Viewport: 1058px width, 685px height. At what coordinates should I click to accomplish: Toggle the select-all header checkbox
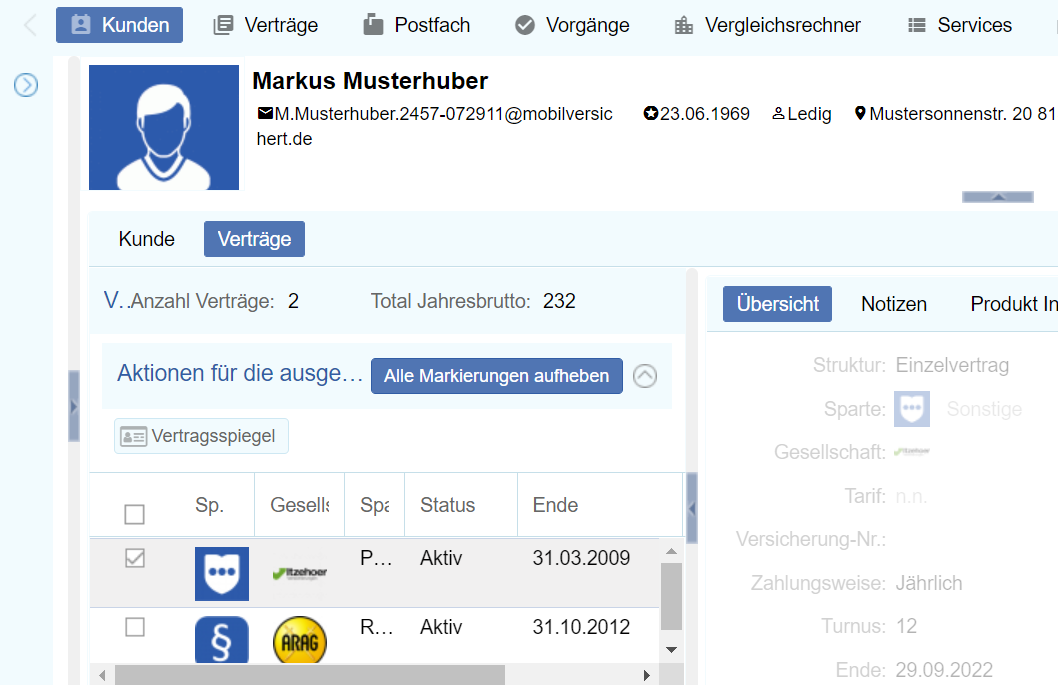coord(134,514)
